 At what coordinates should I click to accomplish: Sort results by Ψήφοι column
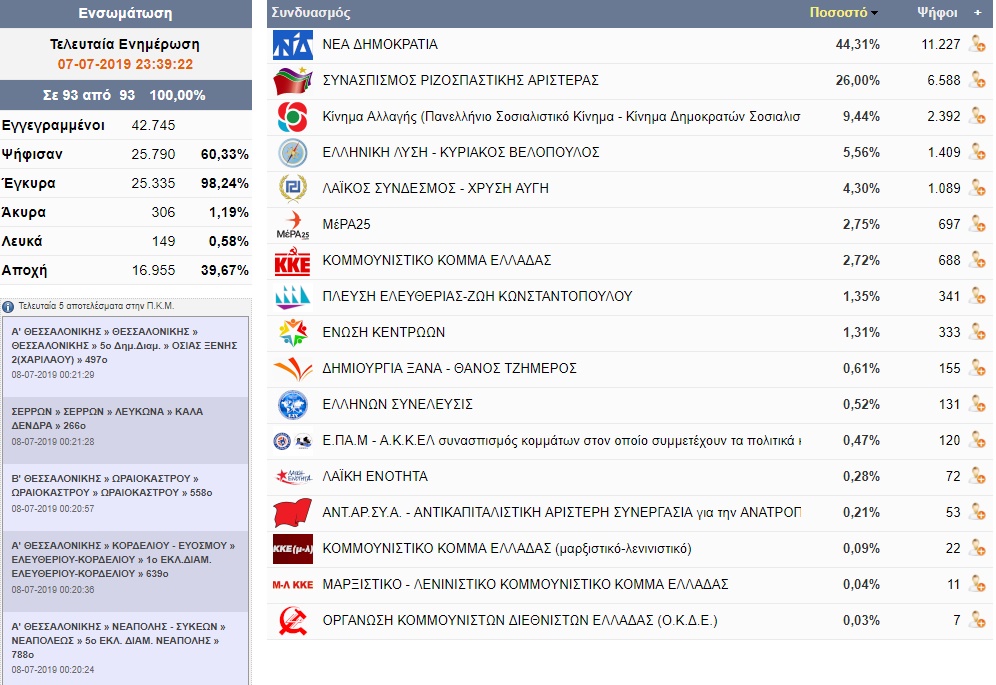pos(937,13)
